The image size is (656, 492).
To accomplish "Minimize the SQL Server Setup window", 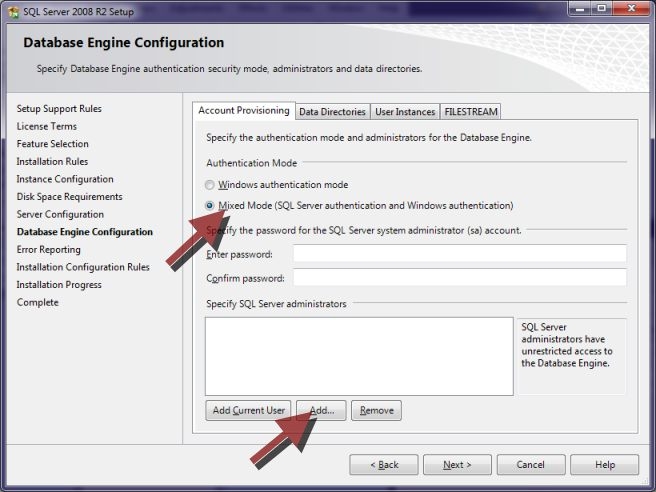I will point(580,8).
